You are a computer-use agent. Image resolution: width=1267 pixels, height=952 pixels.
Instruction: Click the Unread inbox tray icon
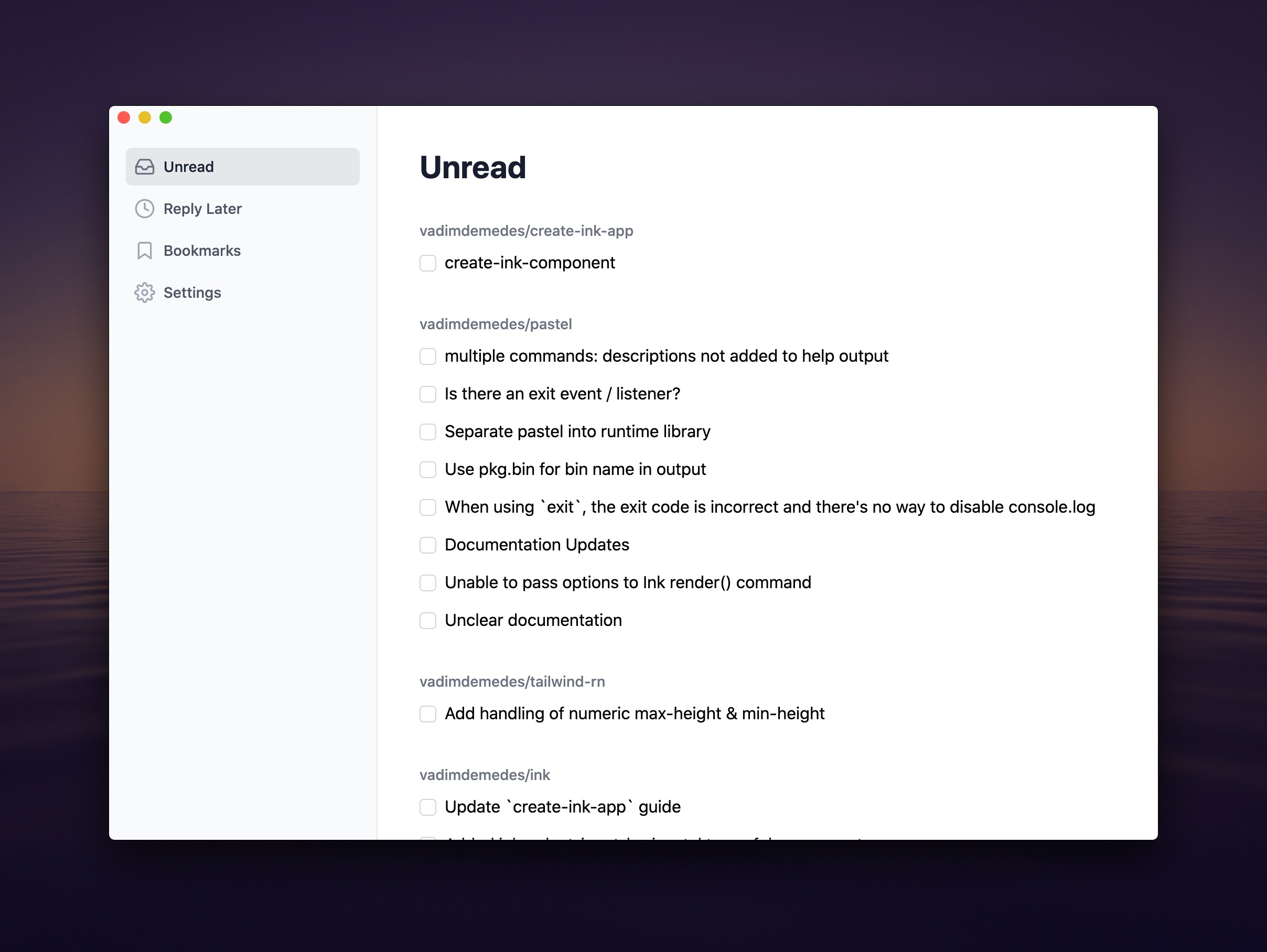pyautogui.click(x=144, y=167)
